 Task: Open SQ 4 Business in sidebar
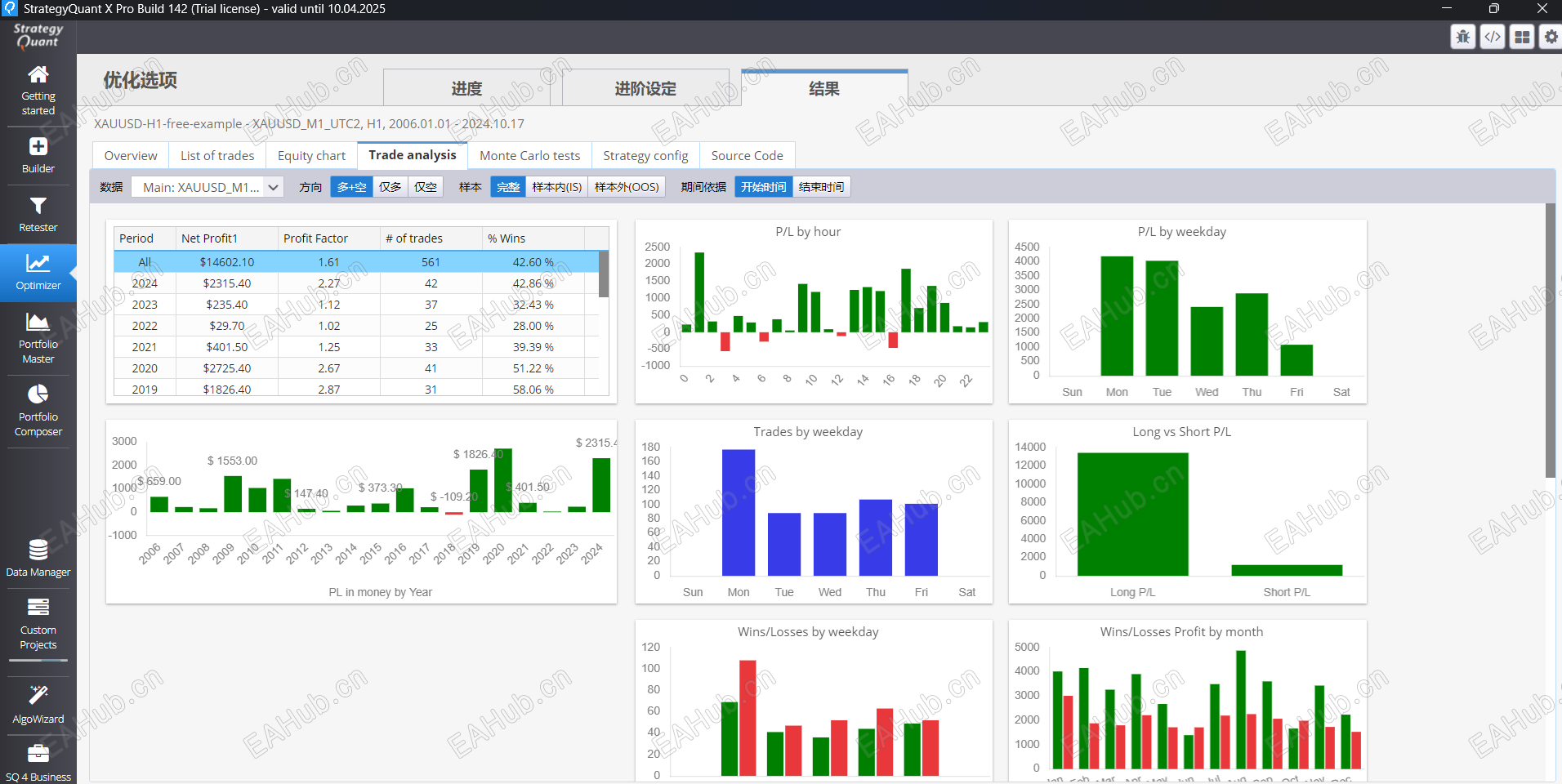tap(38, 764)
